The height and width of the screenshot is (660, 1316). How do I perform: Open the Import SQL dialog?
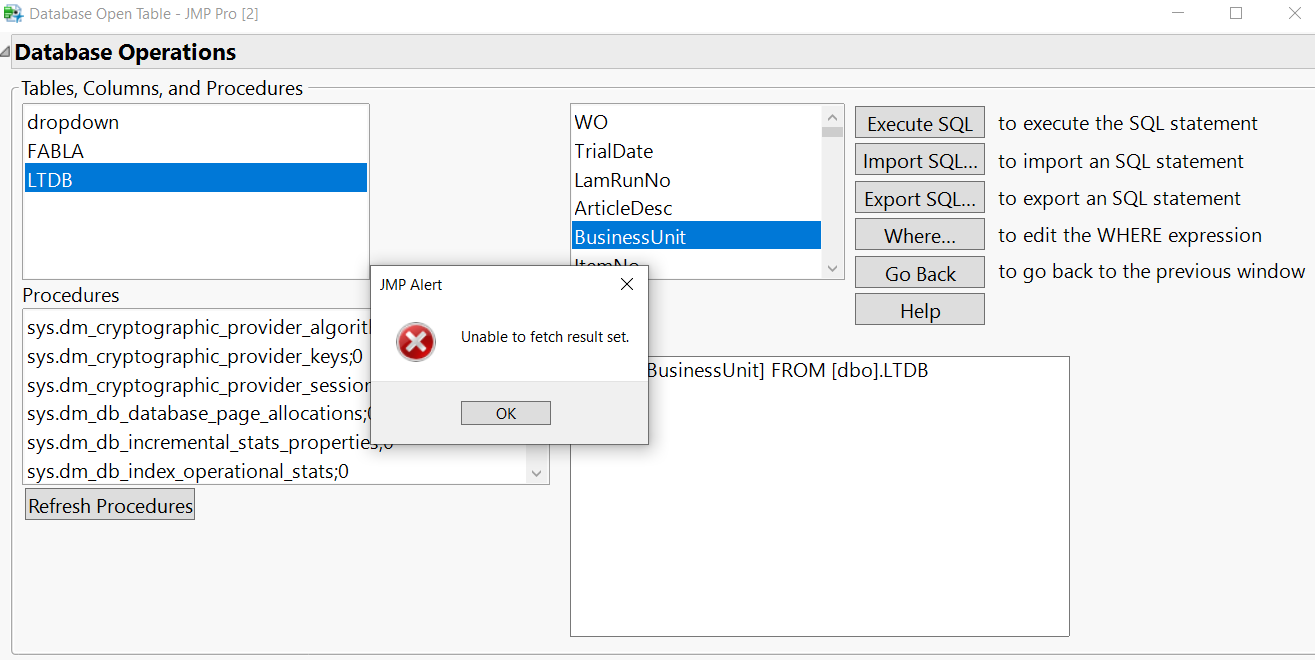point(918,159)
